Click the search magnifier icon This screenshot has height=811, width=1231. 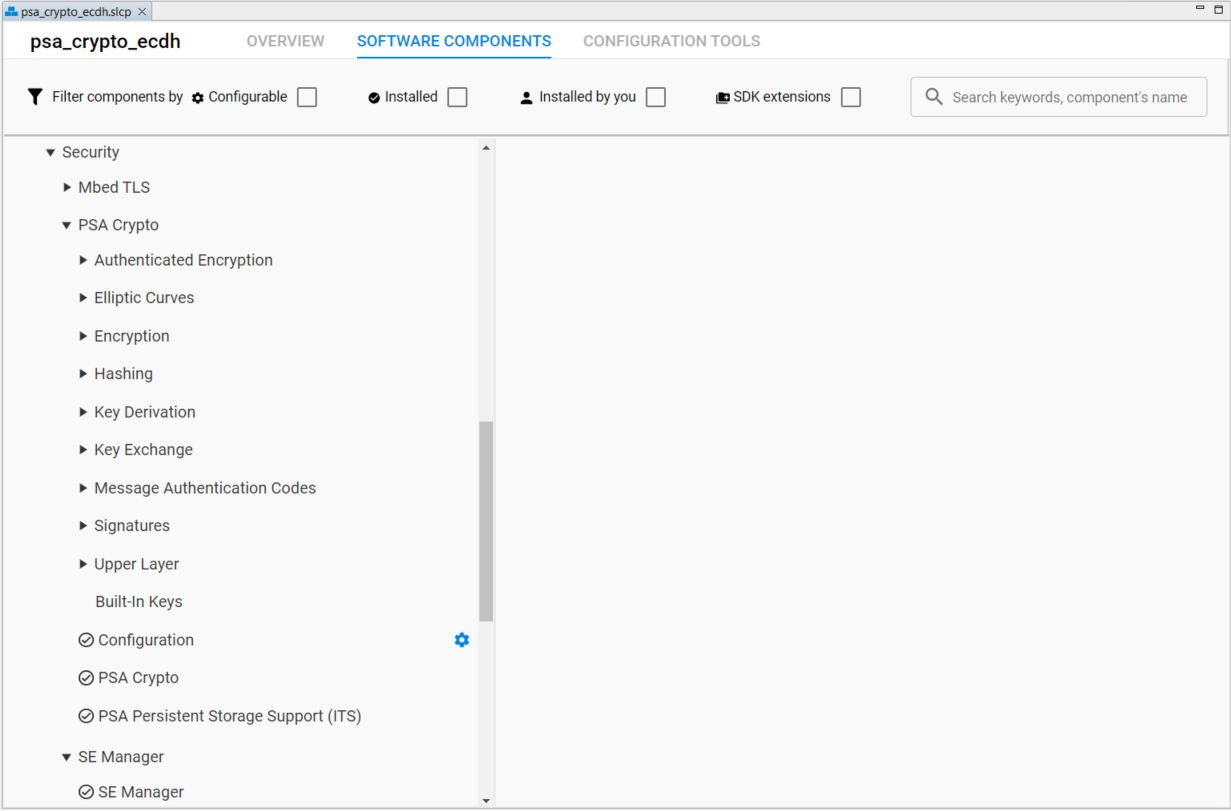pos(934,96)
